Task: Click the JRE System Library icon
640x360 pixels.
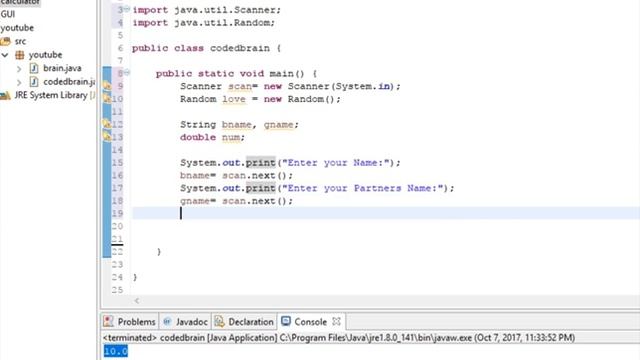Action: [5, 96]
